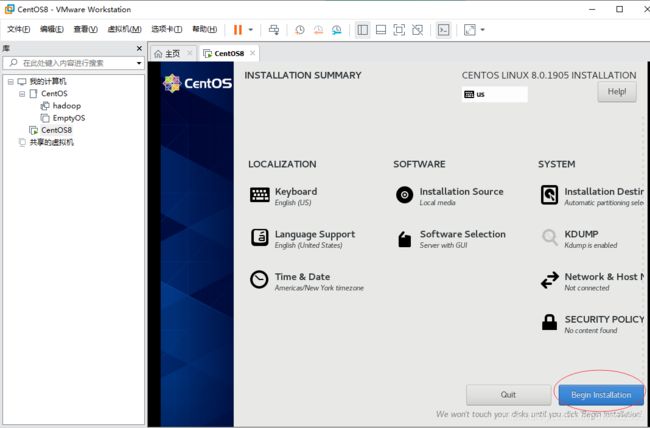Select the CentOS8 VM in library tree
Screen dimensions: 650x428
click(x=56, y=130)
